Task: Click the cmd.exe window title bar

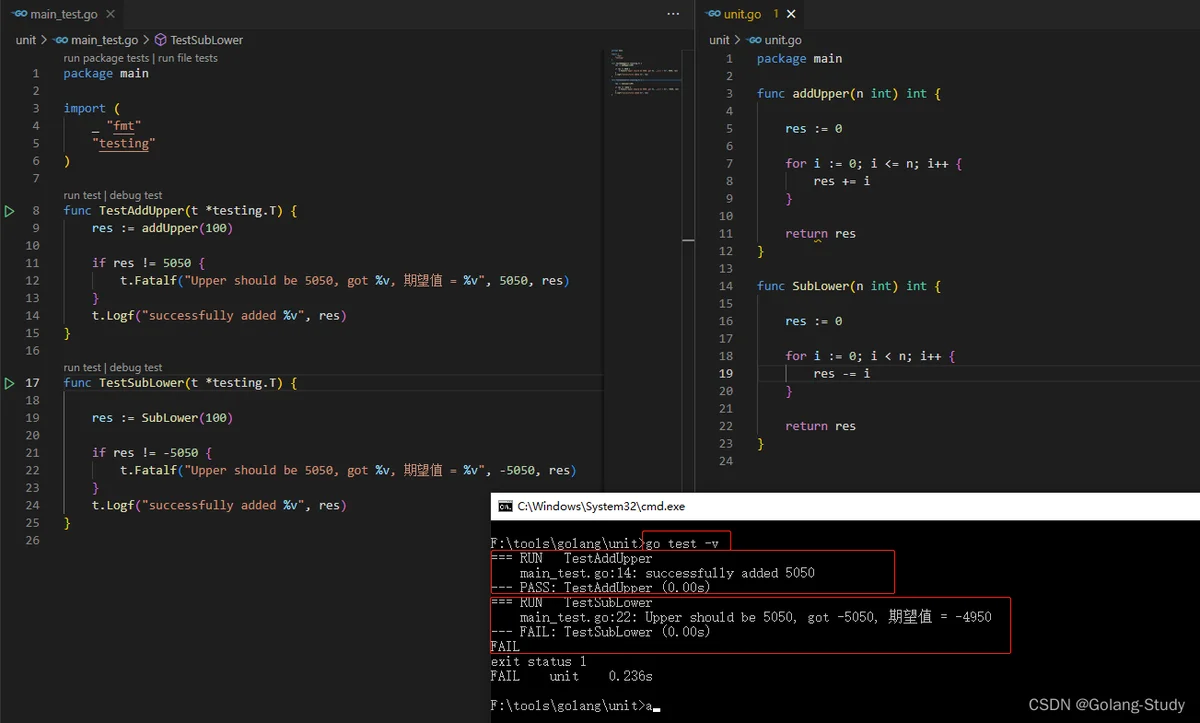Action: pos(845,506)
